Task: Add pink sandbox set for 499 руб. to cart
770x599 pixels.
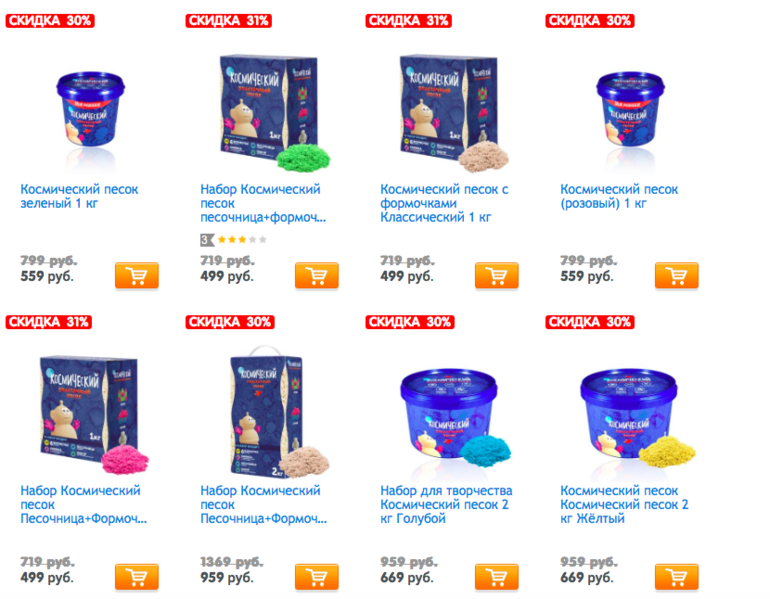Action: (x=137, y=576)
